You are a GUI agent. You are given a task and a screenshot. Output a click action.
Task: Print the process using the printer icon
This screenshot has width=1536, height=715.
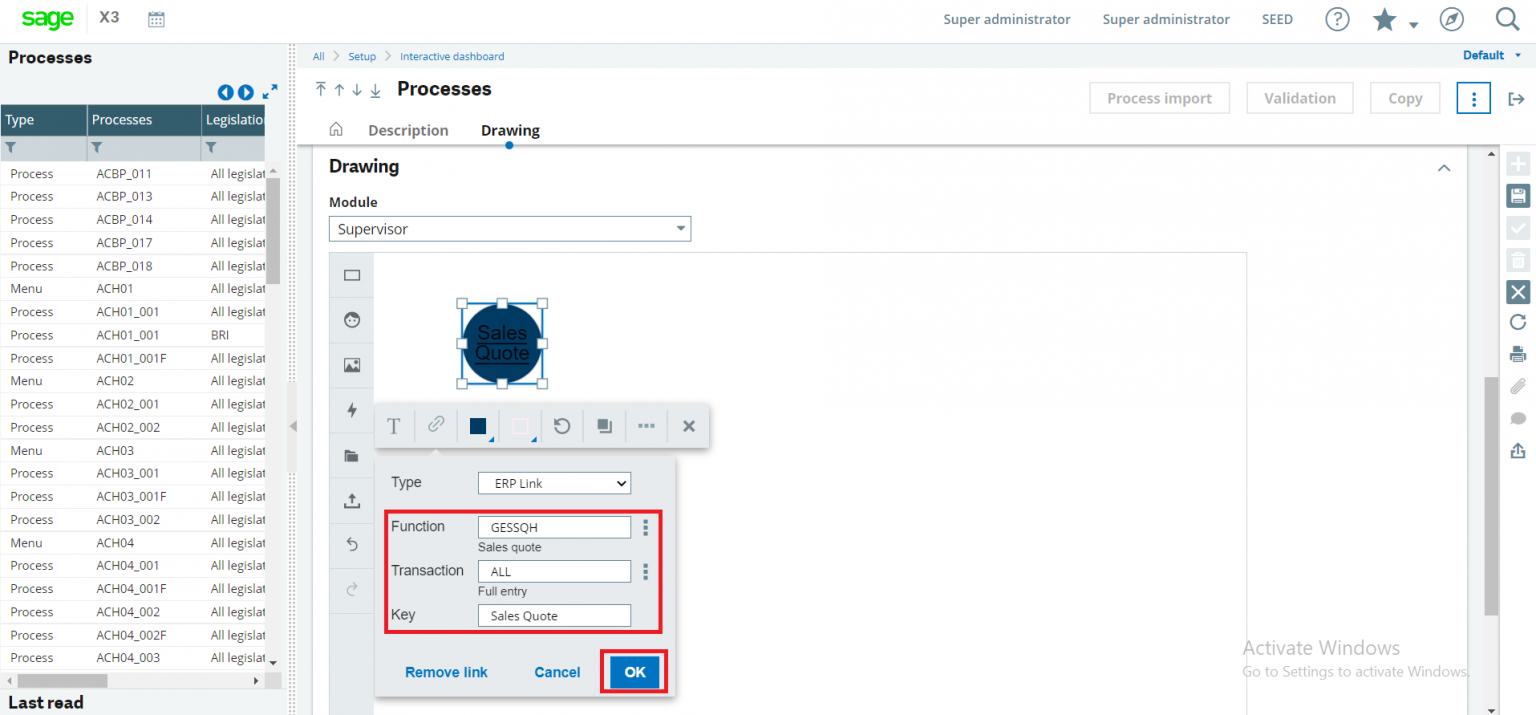1518,353
